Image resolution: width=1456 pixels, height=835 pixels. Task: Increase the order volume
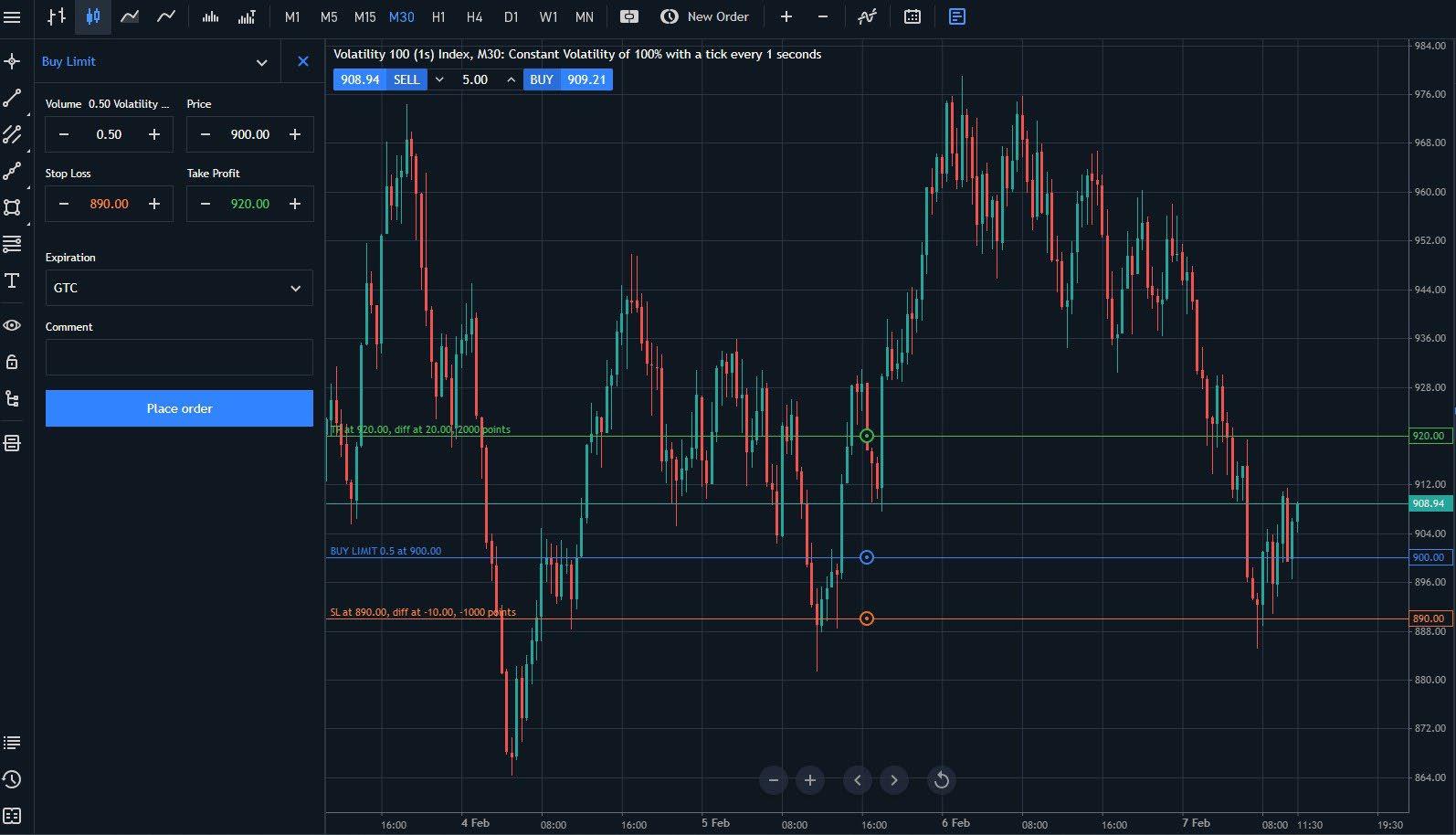click(x=154, y=134)
